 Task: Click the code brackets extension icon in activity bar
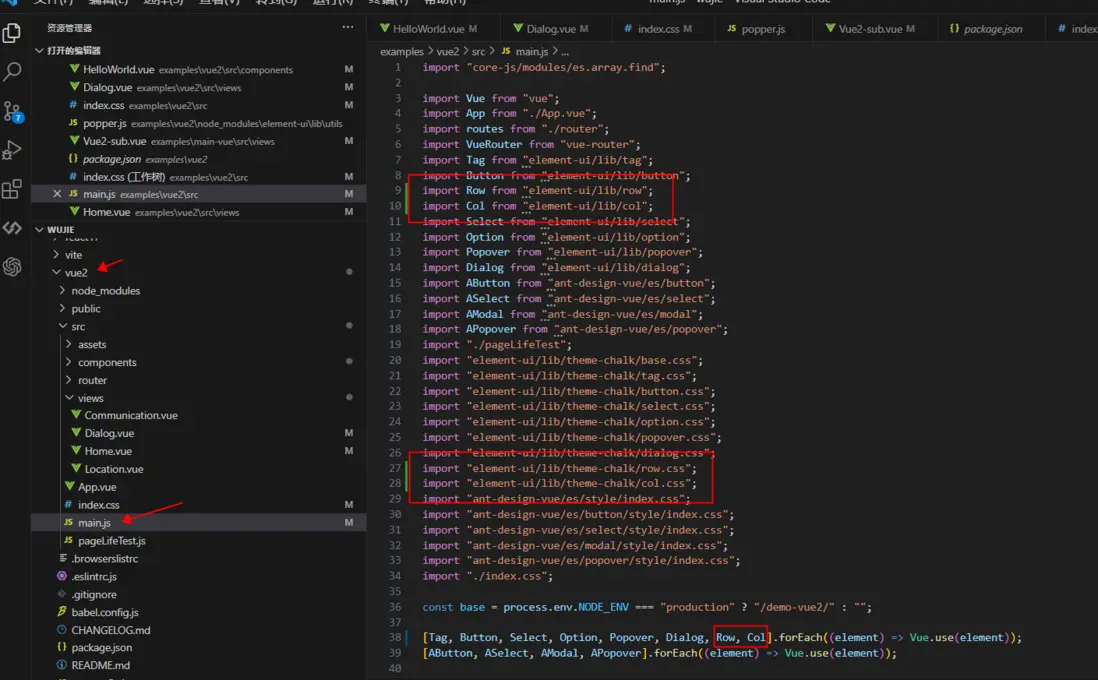12,228
